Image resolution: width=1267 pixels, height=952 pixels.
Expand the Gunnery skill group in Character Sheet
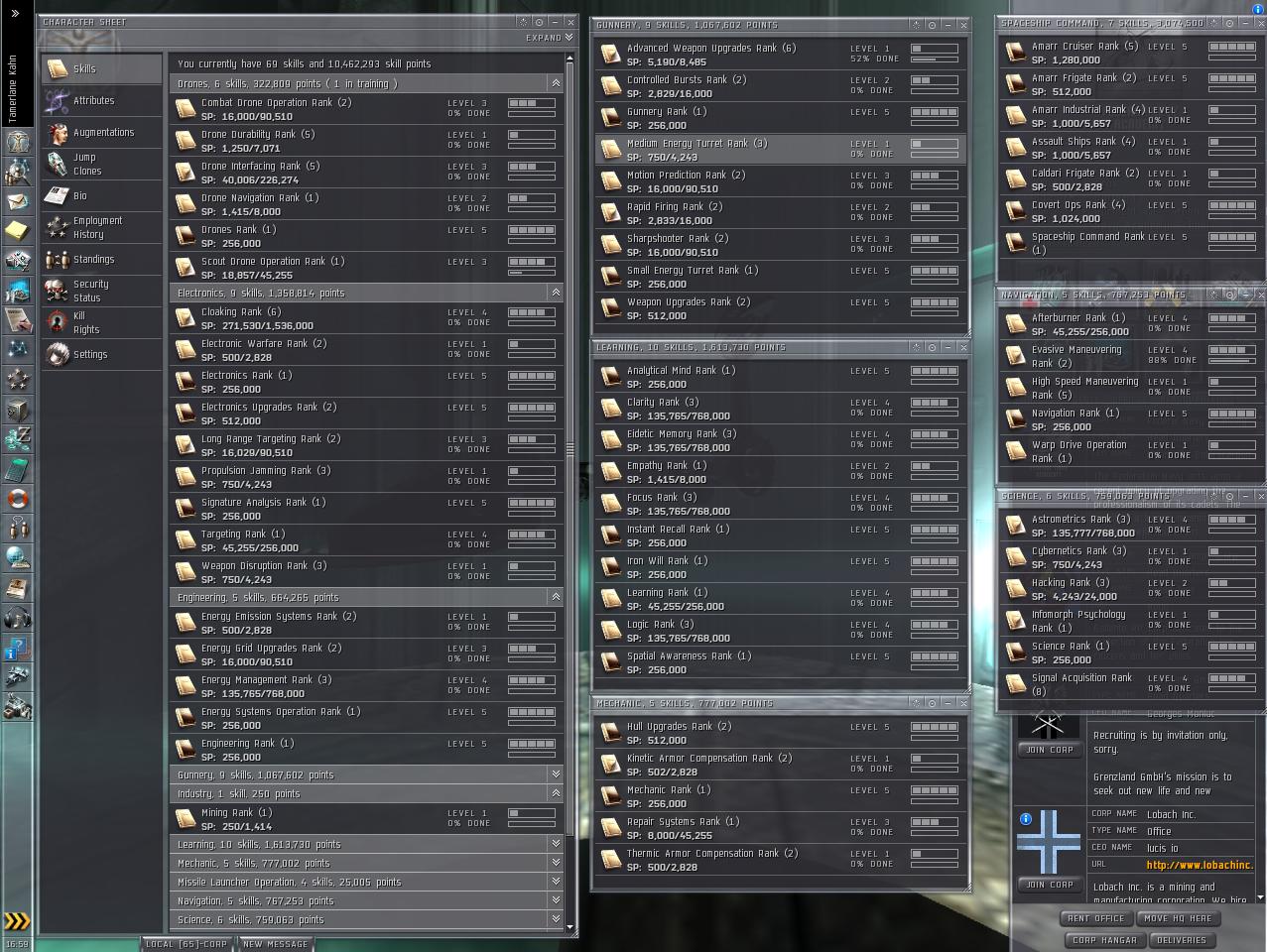pyautogui.click(x=556, y=774)
